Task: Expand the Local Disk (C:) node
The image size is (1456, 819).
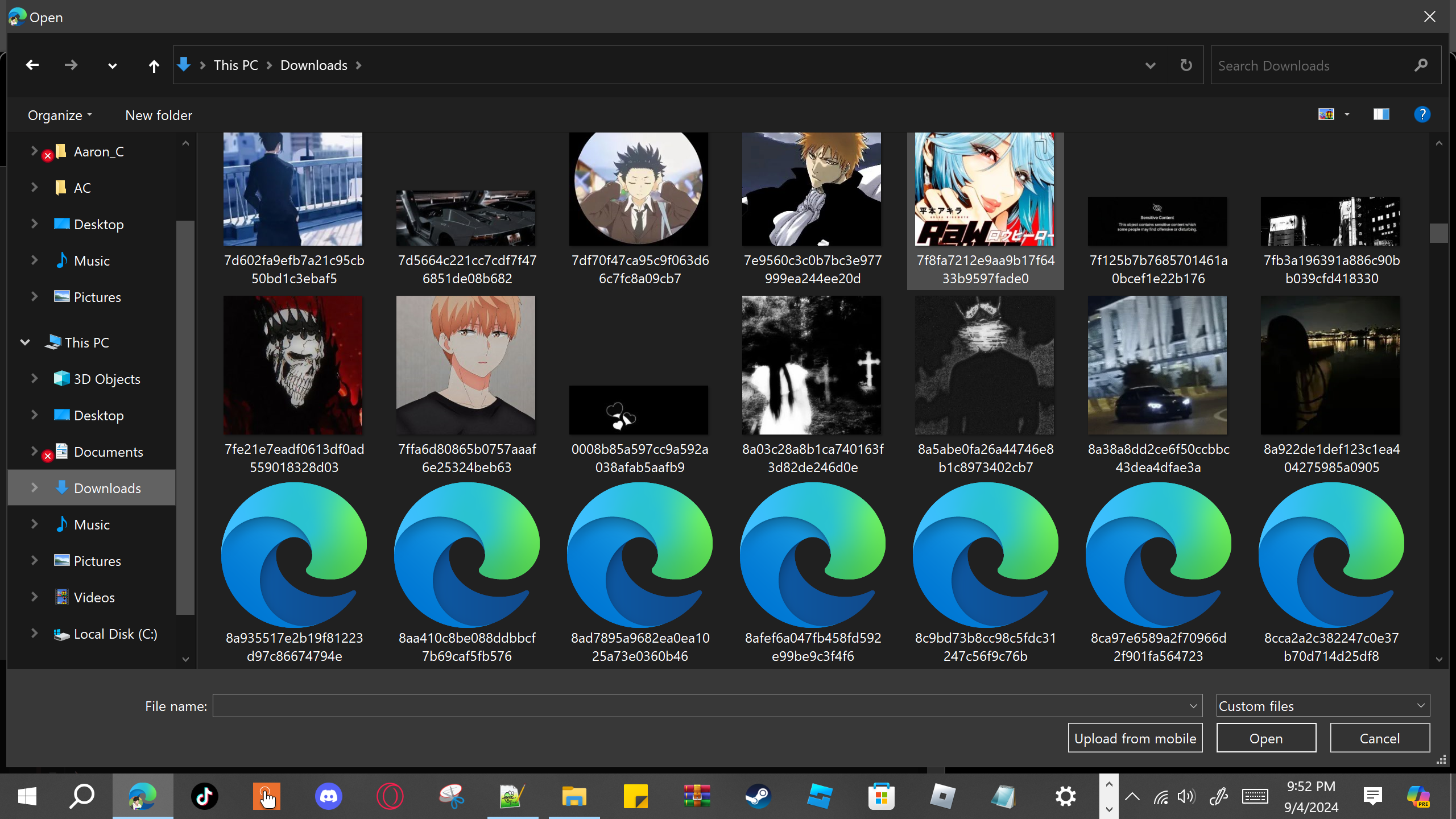Action: click(34, 634)
